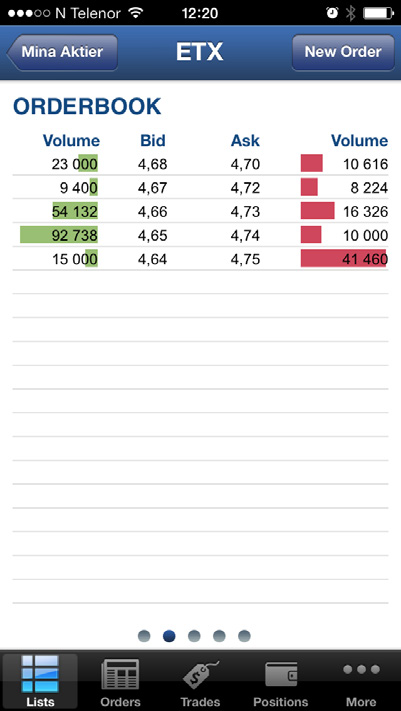The height and width of the screenshot is (711, 401).
Task: Tap the Ask column header
Action: coord(245,141)
